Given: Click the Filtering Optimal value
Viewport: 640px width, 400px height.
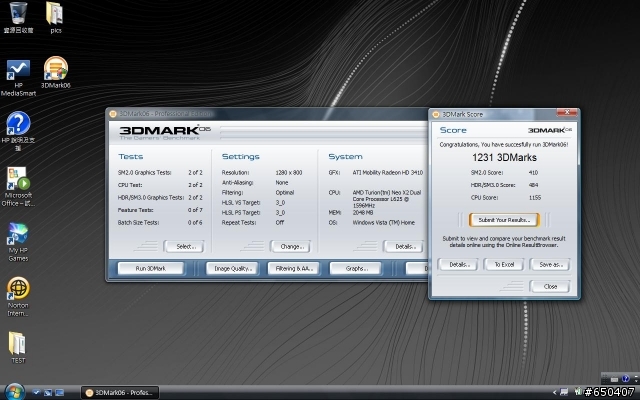Looking at the screenshot, I should [285, 192].
